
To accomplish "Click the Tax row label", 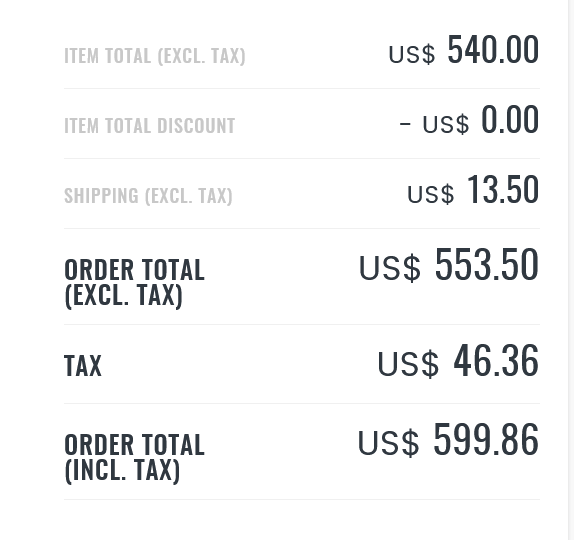I will pos(83,365).
